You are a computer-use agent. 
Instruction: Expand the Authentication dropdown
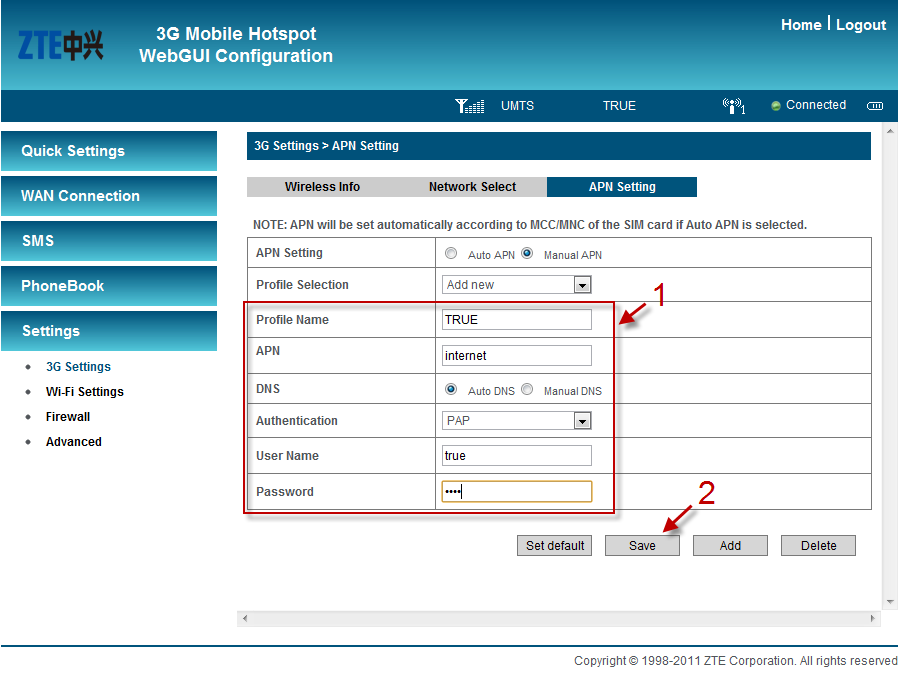click(x=517, y=421)
